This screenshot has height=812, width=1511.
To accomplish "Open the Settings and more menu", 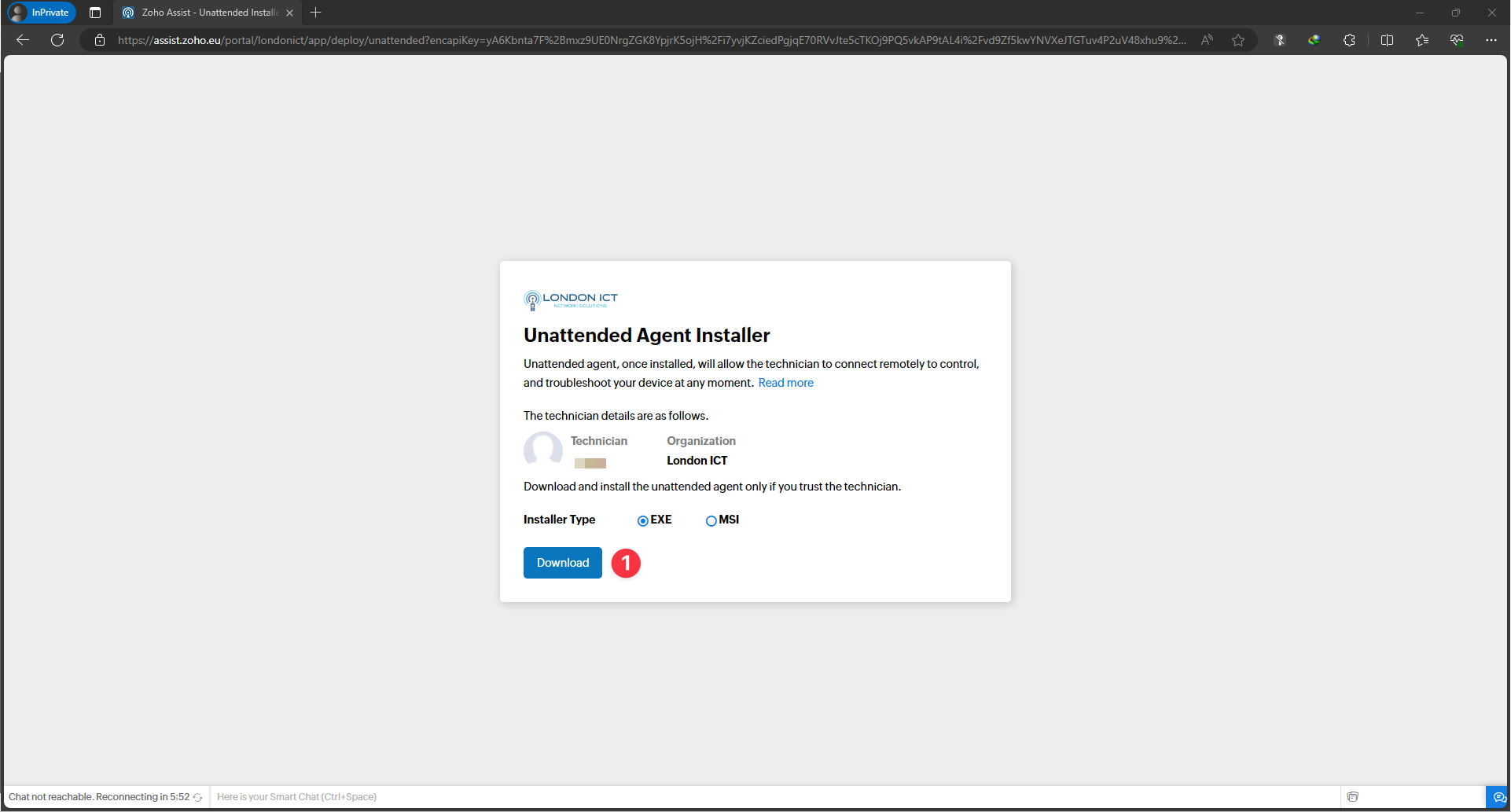I will tap(1491, 40).
